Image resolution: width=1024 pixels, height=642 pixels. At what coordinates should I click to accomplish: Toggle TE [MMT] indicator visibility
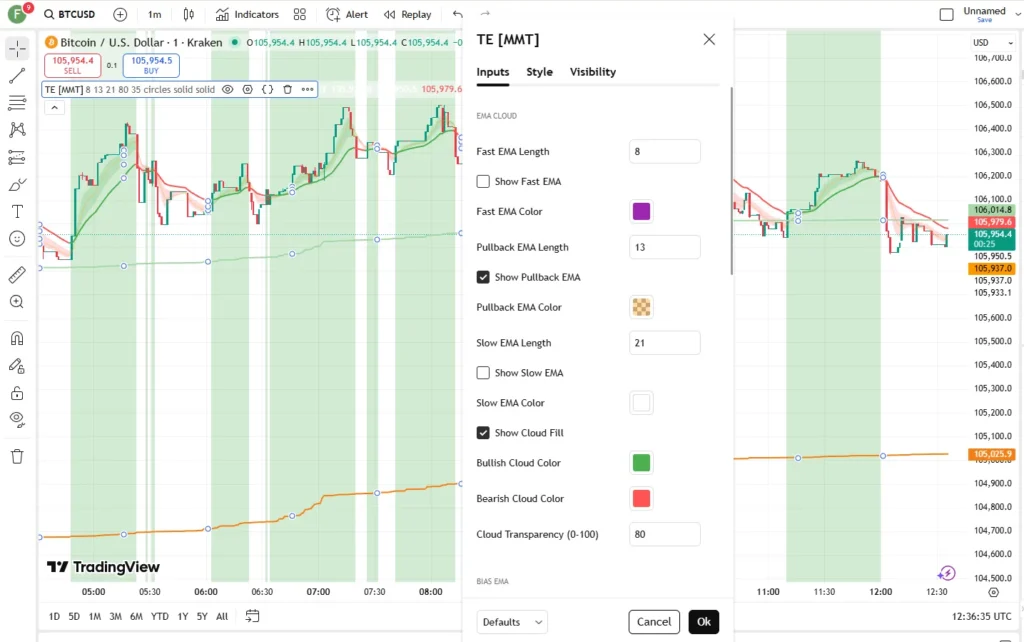point(227,89)
